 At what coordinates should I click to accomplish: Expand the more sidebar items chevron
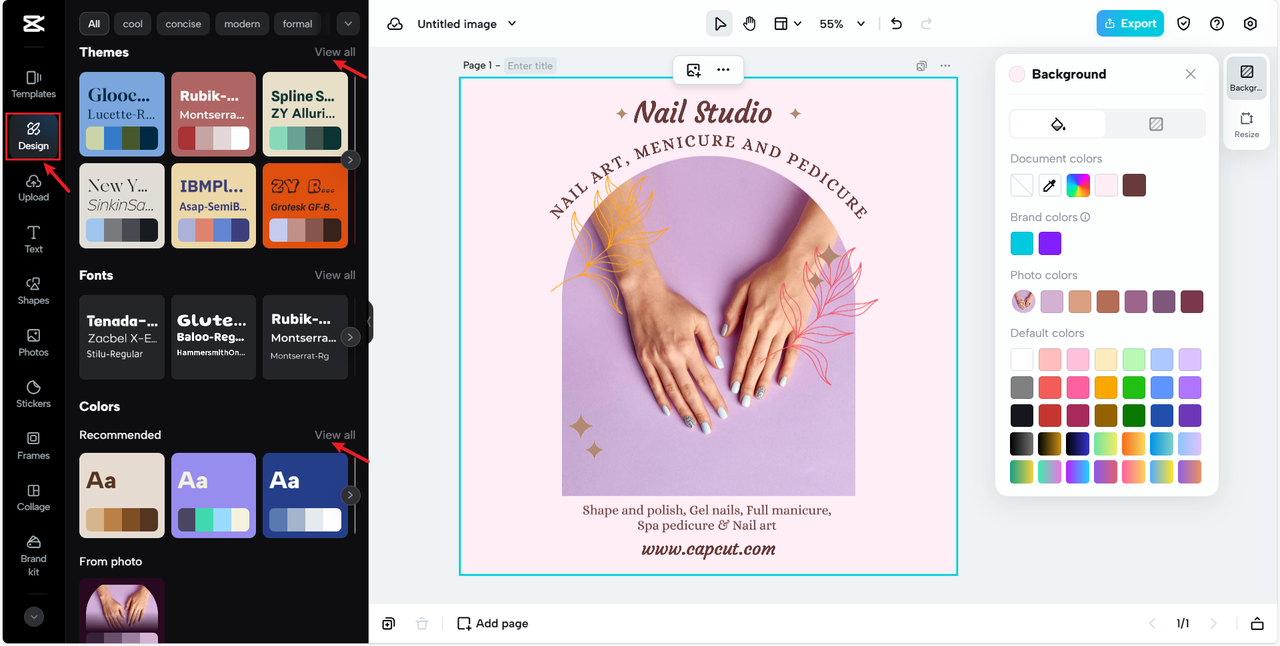[34, 617]
